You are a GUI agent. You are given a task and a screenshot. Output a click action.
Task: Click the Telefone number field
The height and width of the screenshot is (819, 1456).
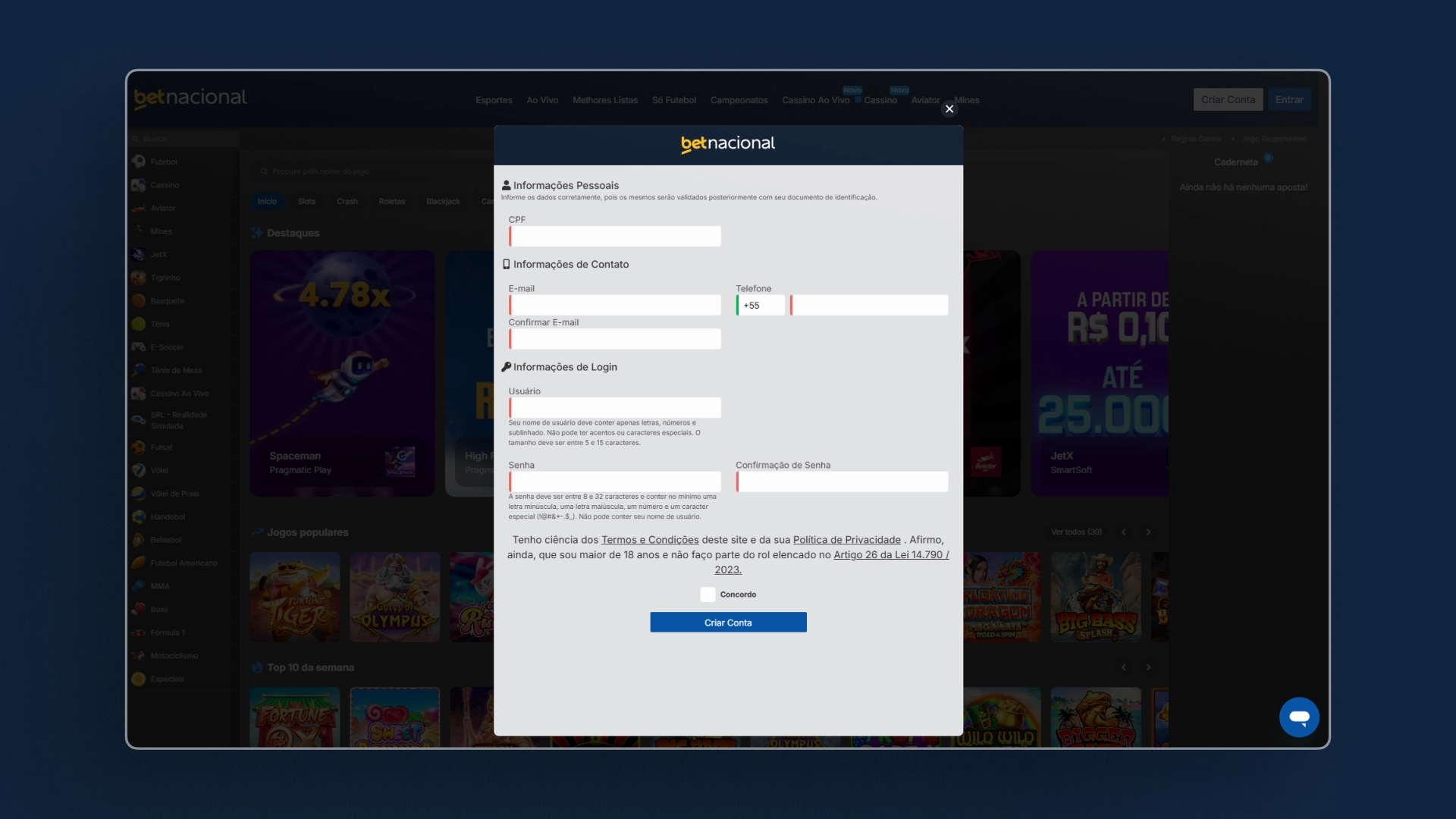point(868,305)
